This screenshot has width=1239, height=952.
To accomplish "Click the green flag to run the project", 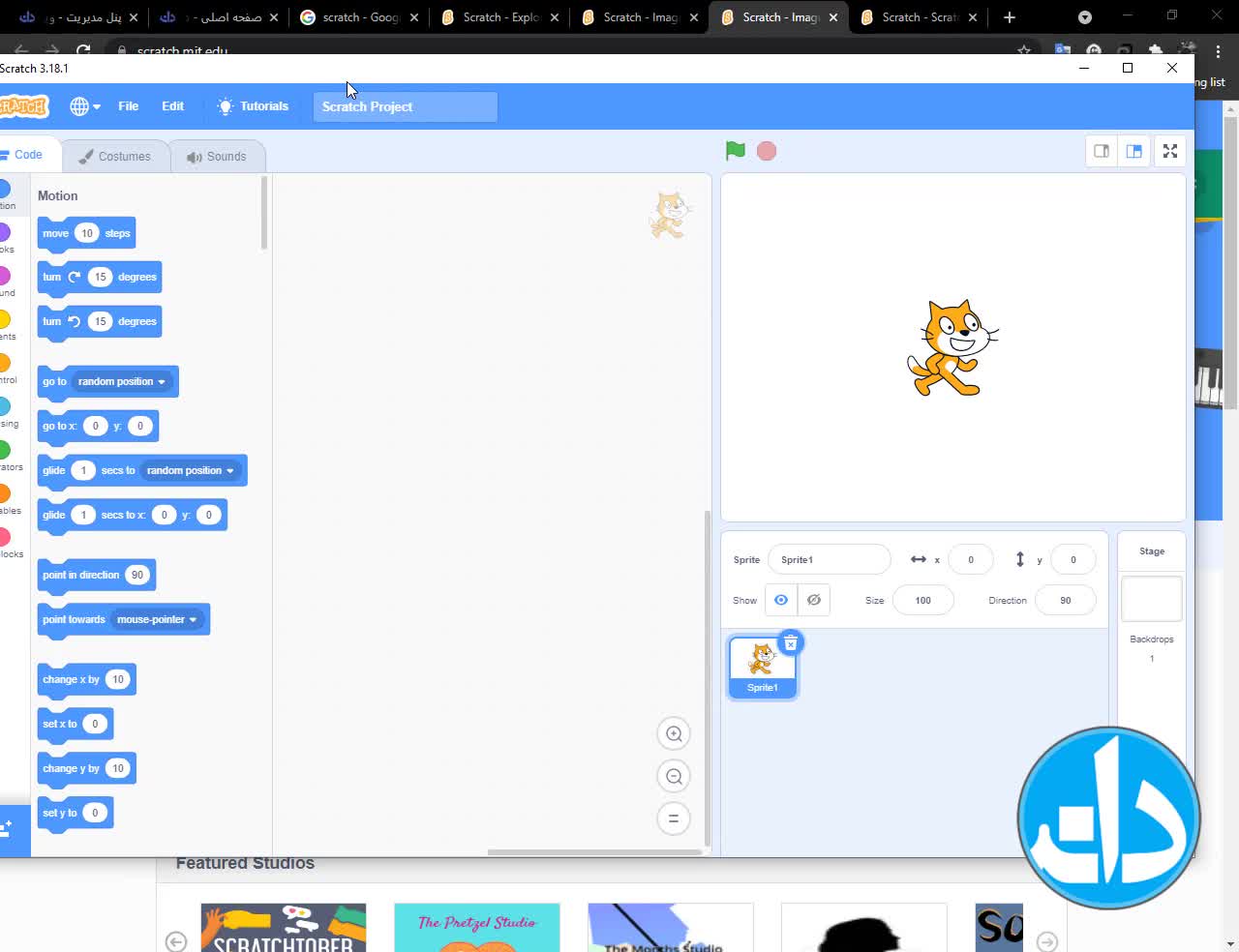I will pyautogui.click(x=735, y=151).
